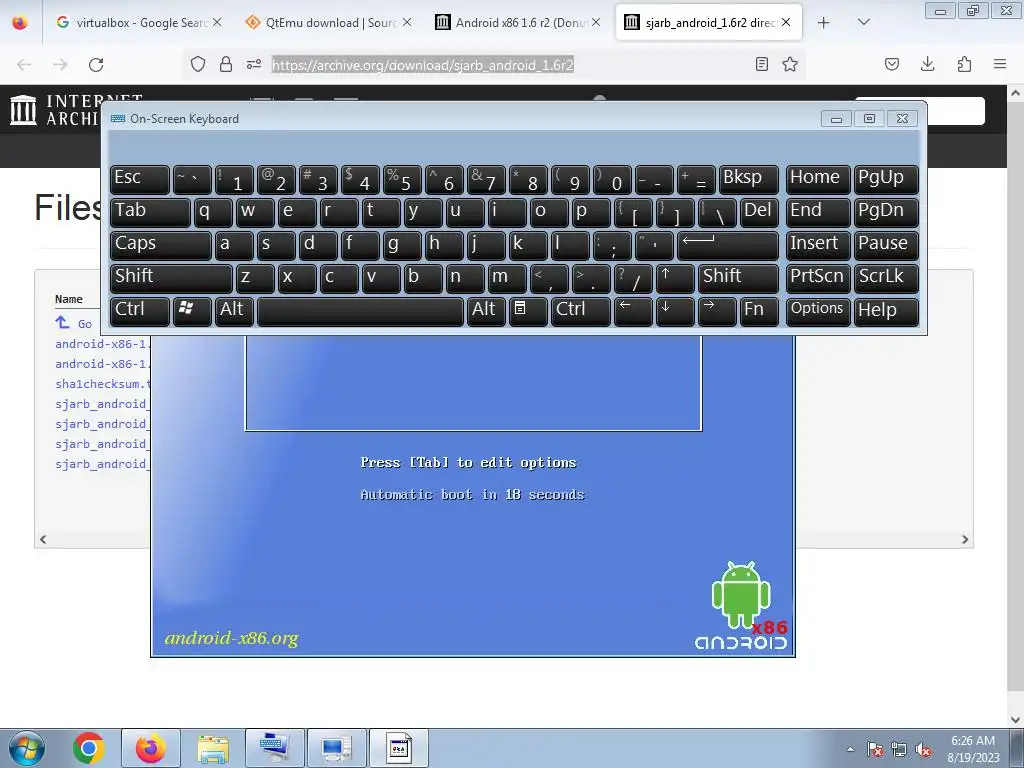Switch to Android x86 1.6 r2 tab

[x=518, y=23]
